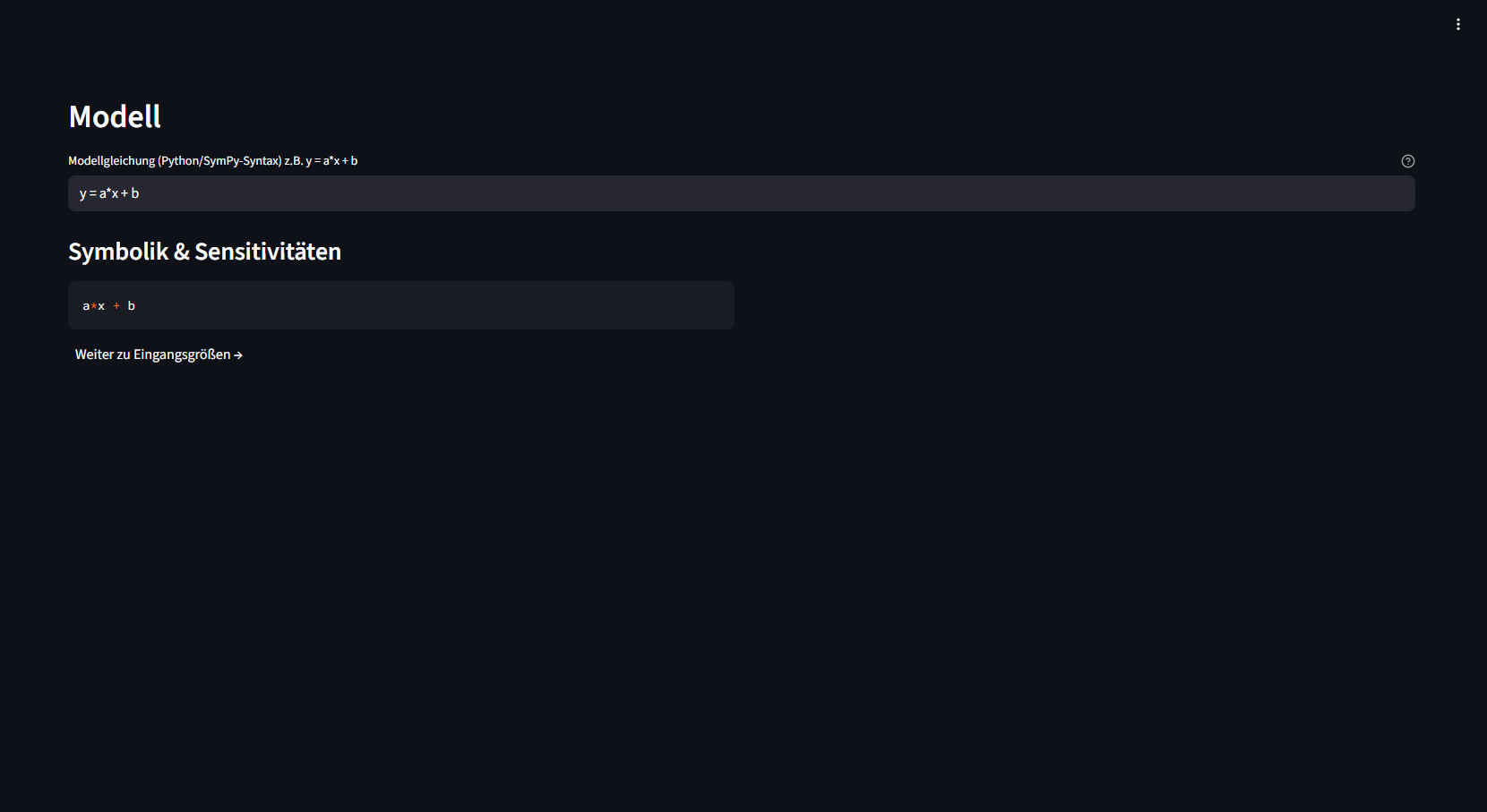Screen dimensions: 1487x812
Task: Click the Modellgleichung label text
Action: click(111, 161)
